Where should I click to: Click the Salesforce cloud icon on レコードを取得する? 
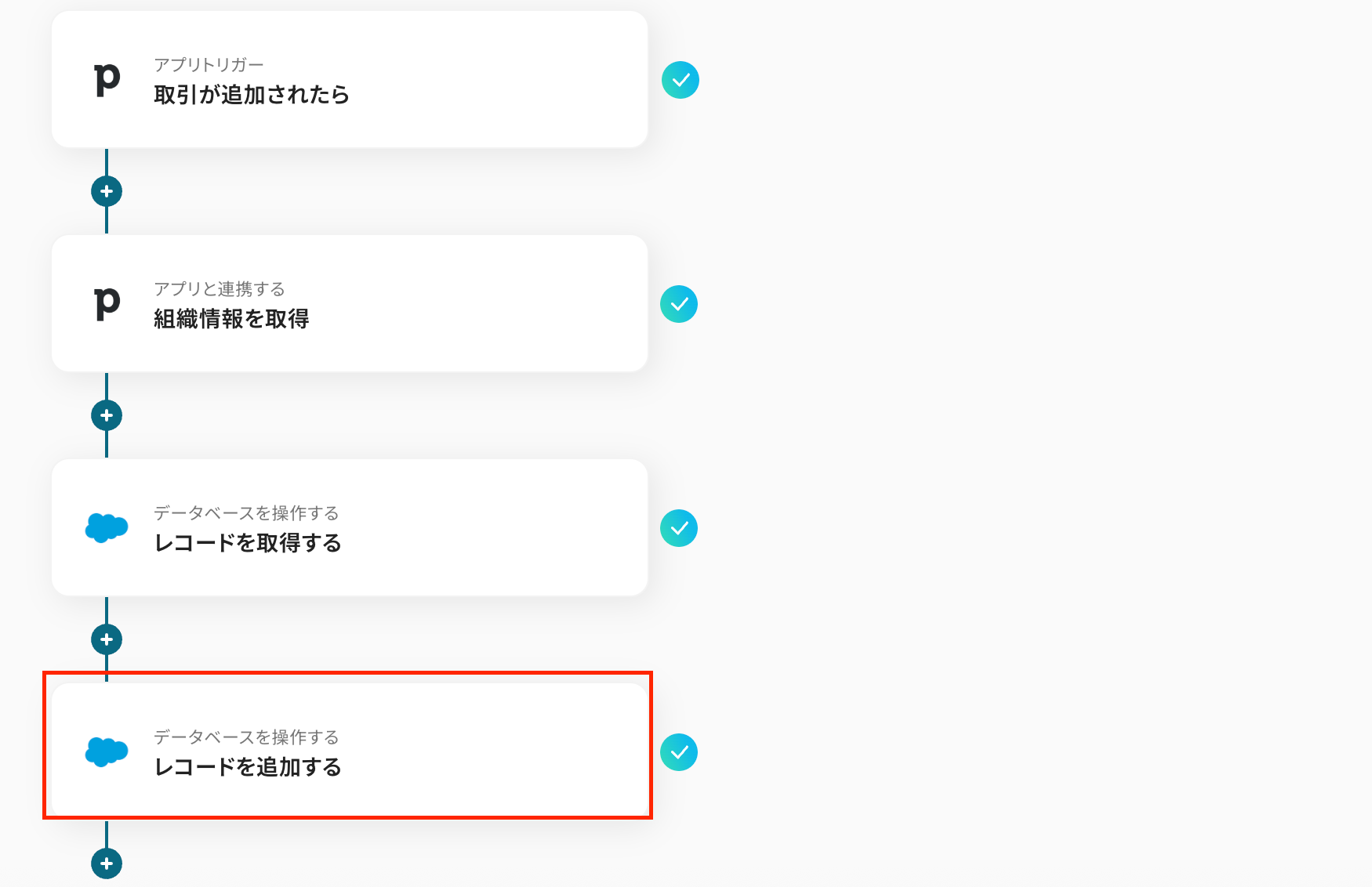coord(107,527)
